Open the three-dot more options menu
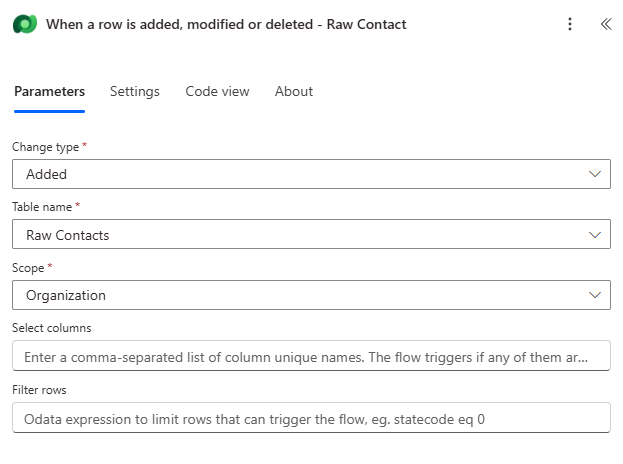Image resolution: width=623 pixels, height=464 pixels. coord(570,24)
